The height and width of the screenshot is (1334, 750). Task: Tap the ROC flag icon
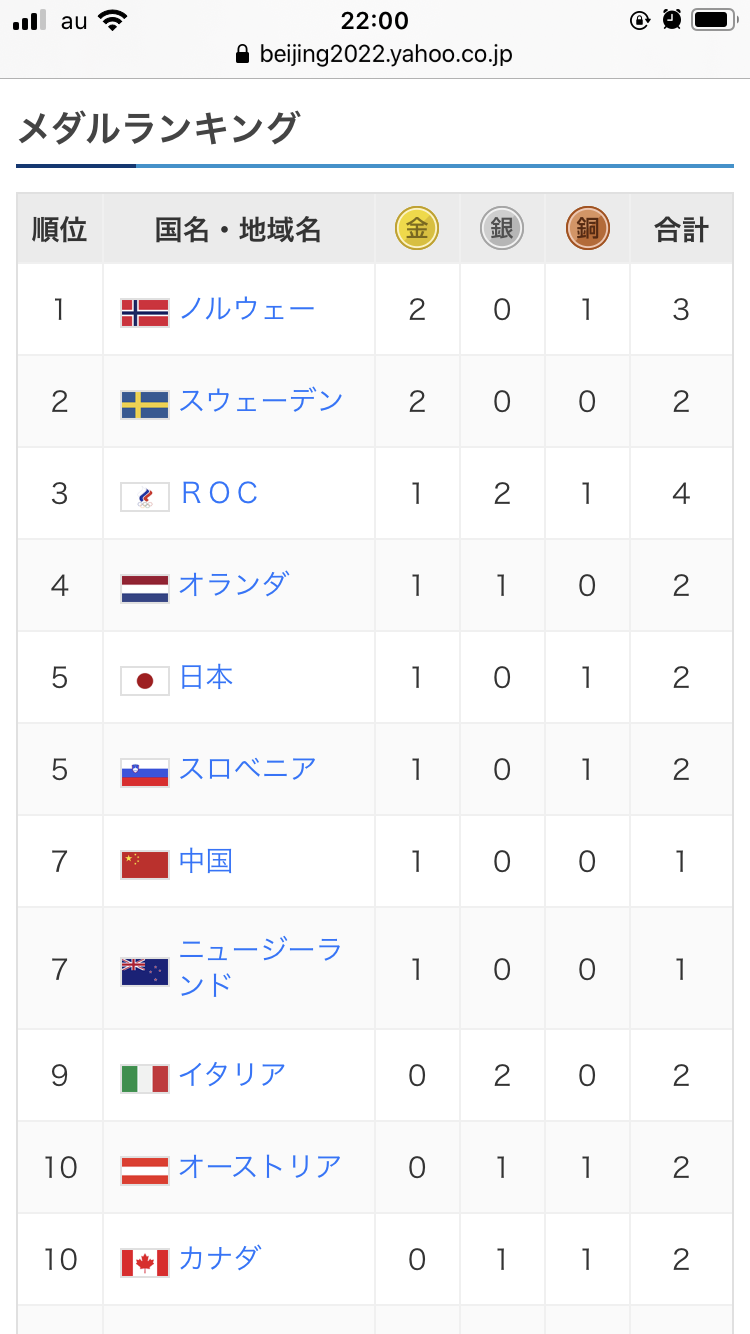[145, 497]
